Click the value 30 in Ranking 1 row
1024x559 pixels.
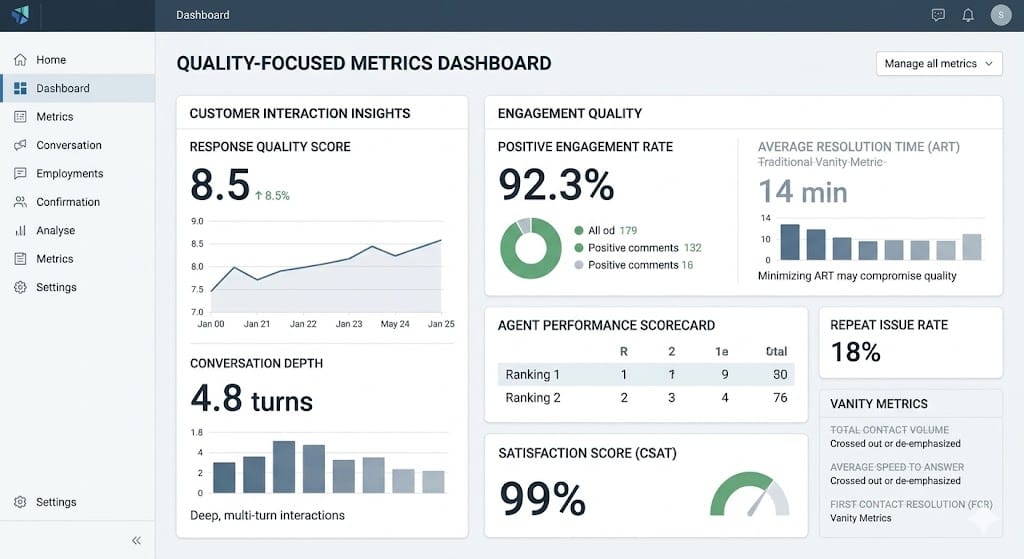pyautogui.click(x=780, y=374)
